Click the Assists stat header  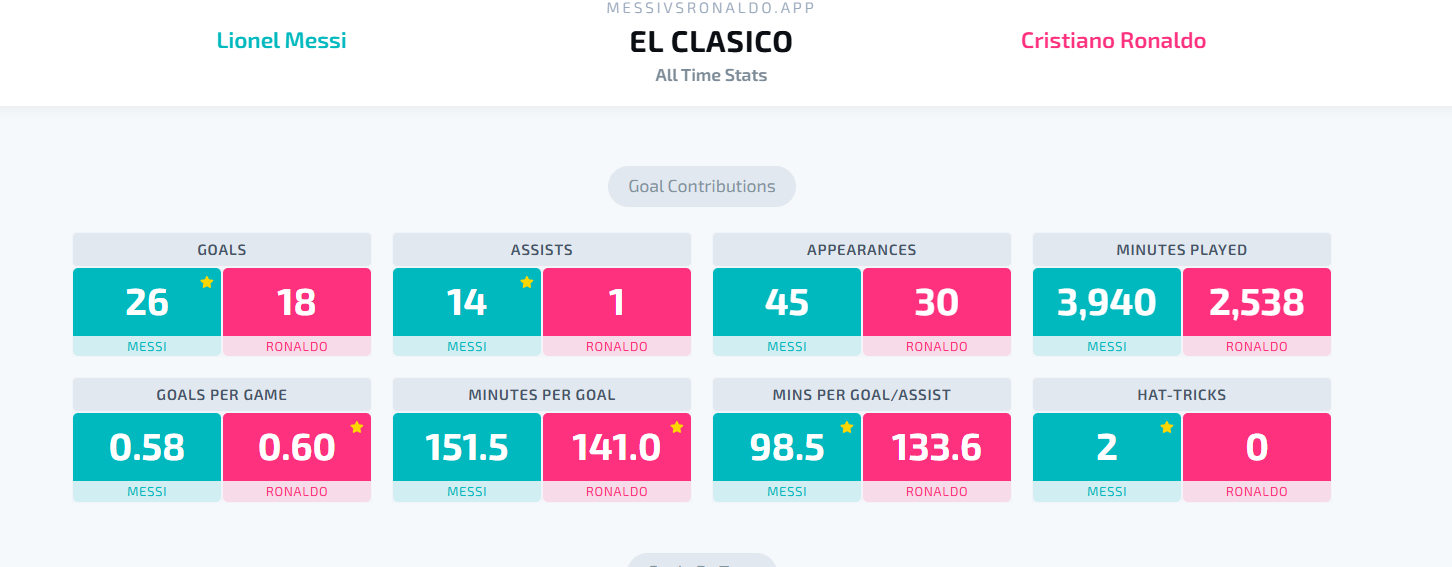542,250
